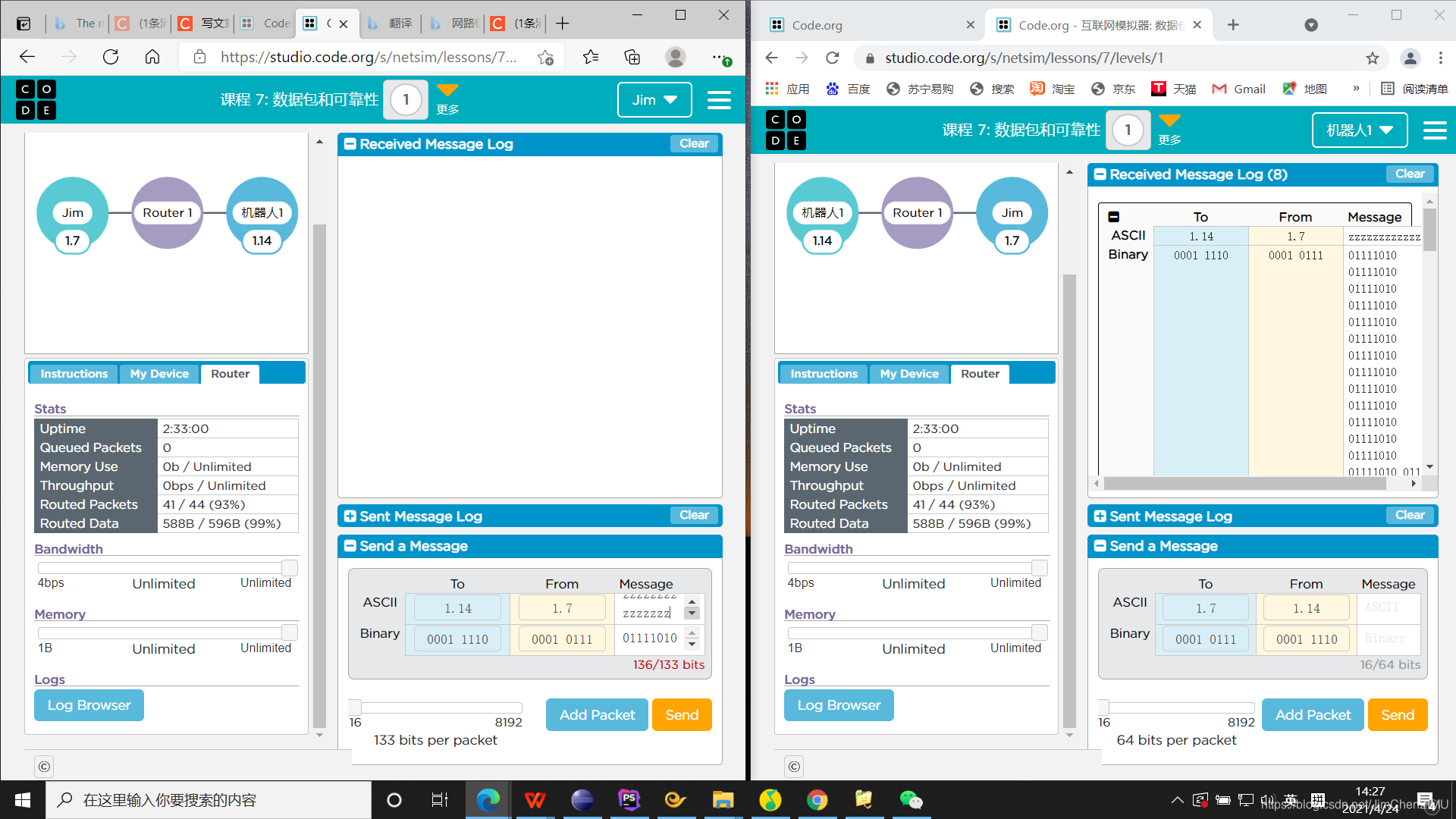Open the Jim user dropdown

[x=654, y=99]
